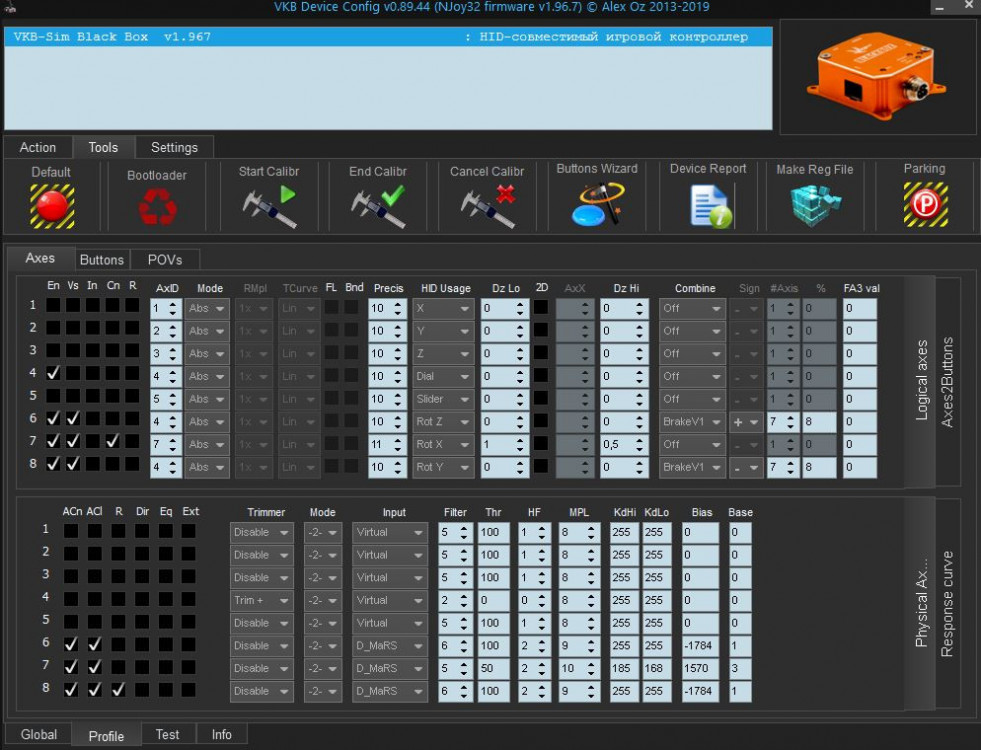981x750 pixels.
Task: Open the Device Report
Action: [709, 204]
